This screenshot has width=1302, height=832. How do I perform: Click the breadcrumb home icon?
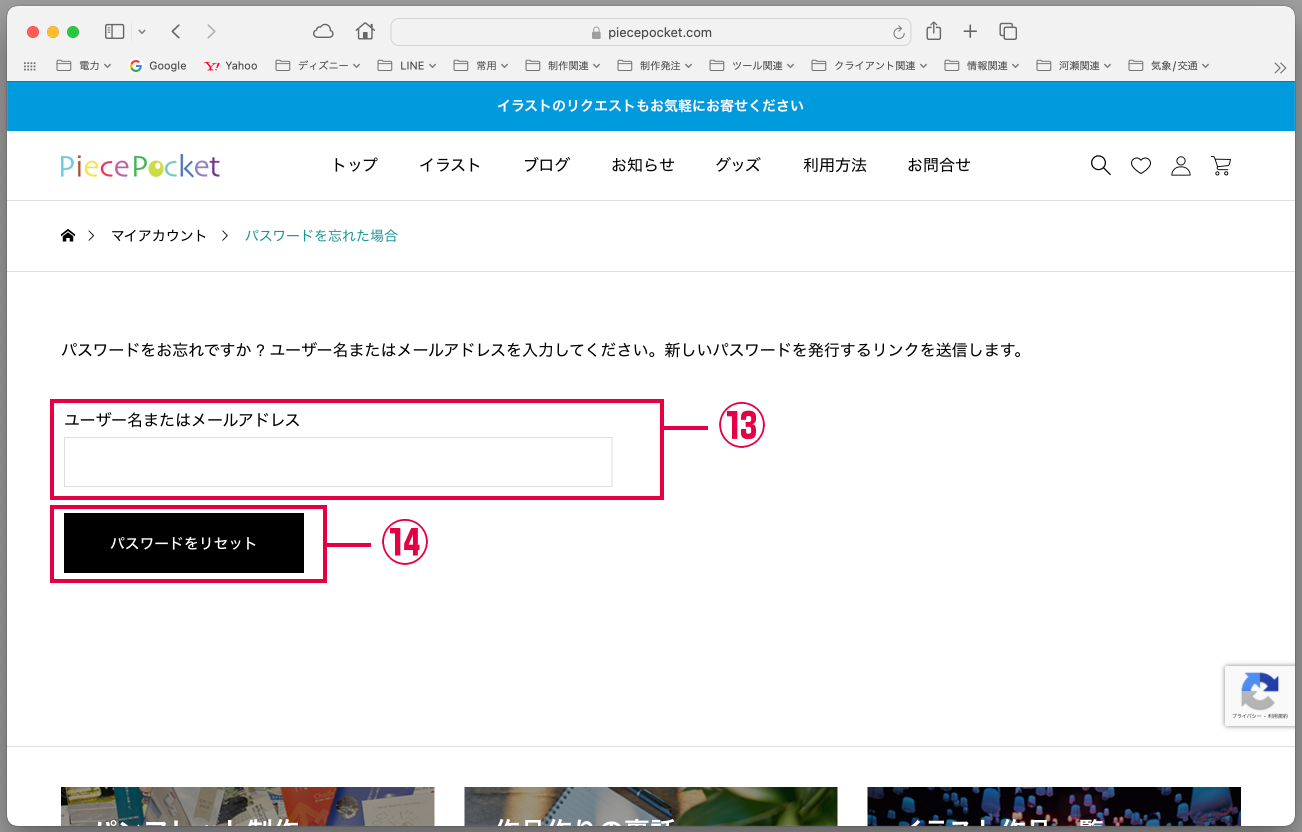pos(68,236)
